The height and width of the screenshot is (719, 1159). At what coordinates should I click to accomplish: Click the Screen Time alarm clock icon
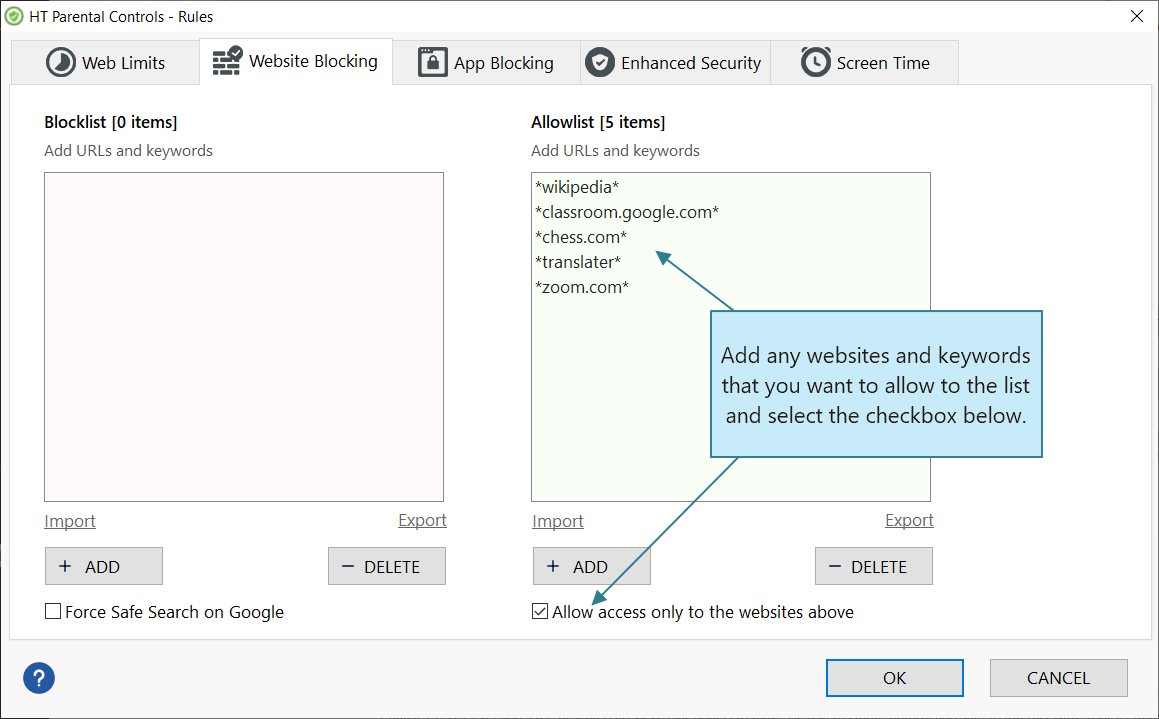coord(815,62)
